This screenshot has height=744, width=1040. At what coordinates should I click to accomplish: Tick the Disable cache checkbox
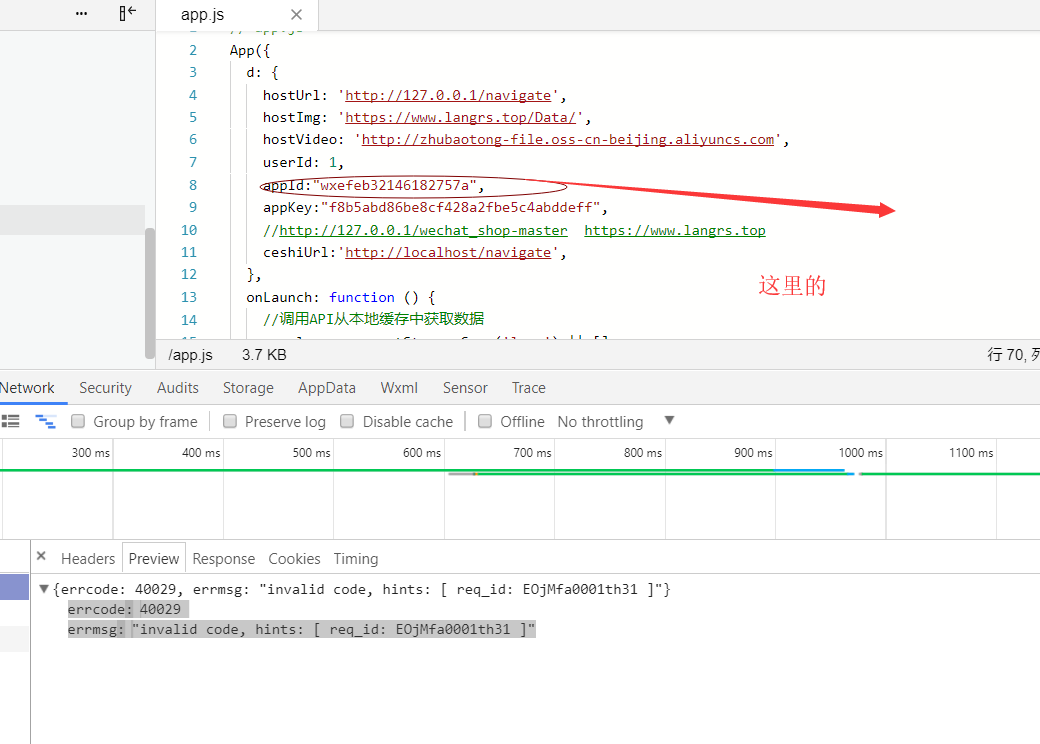tap(347, 421)
